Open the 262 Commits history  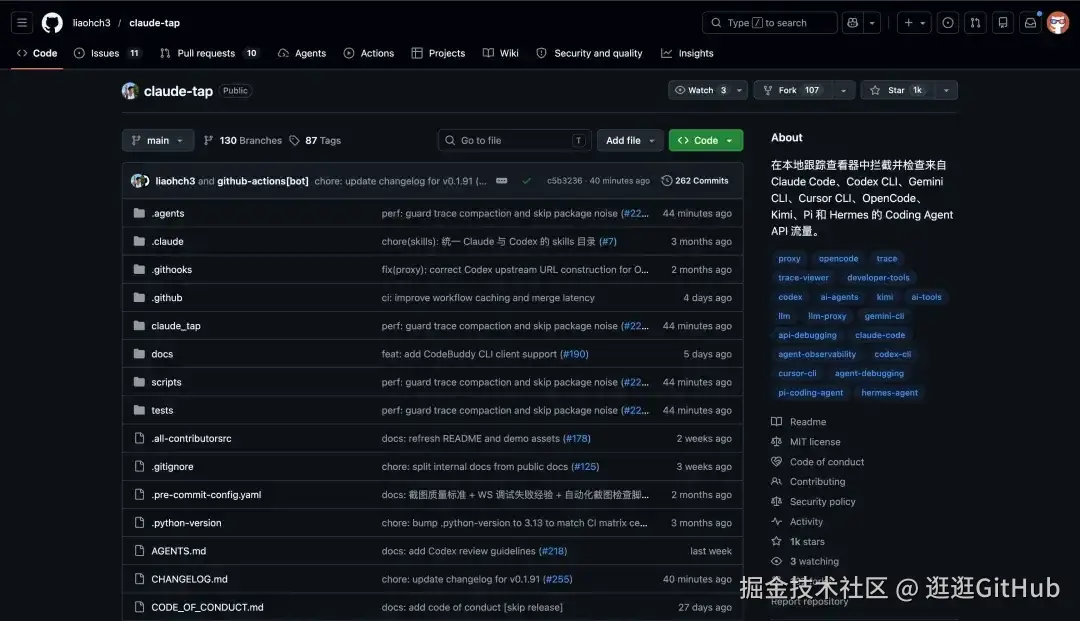[694, 181]
